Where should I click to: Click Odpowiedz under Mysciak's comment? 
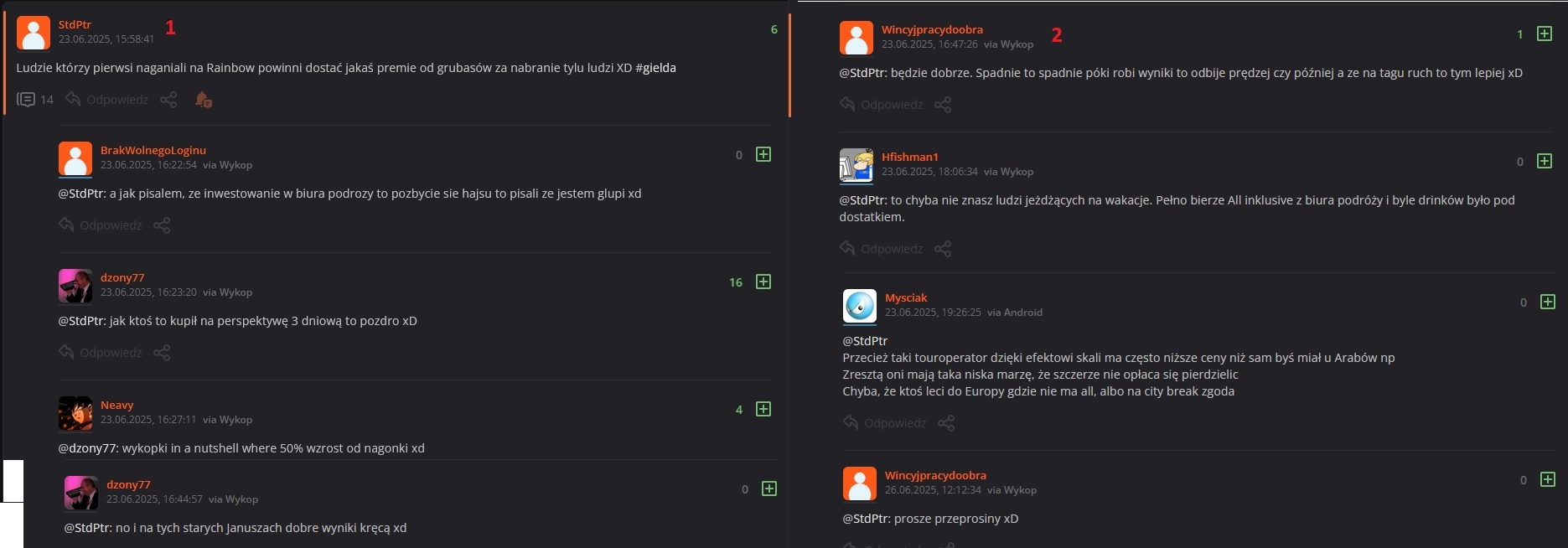coord(885,423)
